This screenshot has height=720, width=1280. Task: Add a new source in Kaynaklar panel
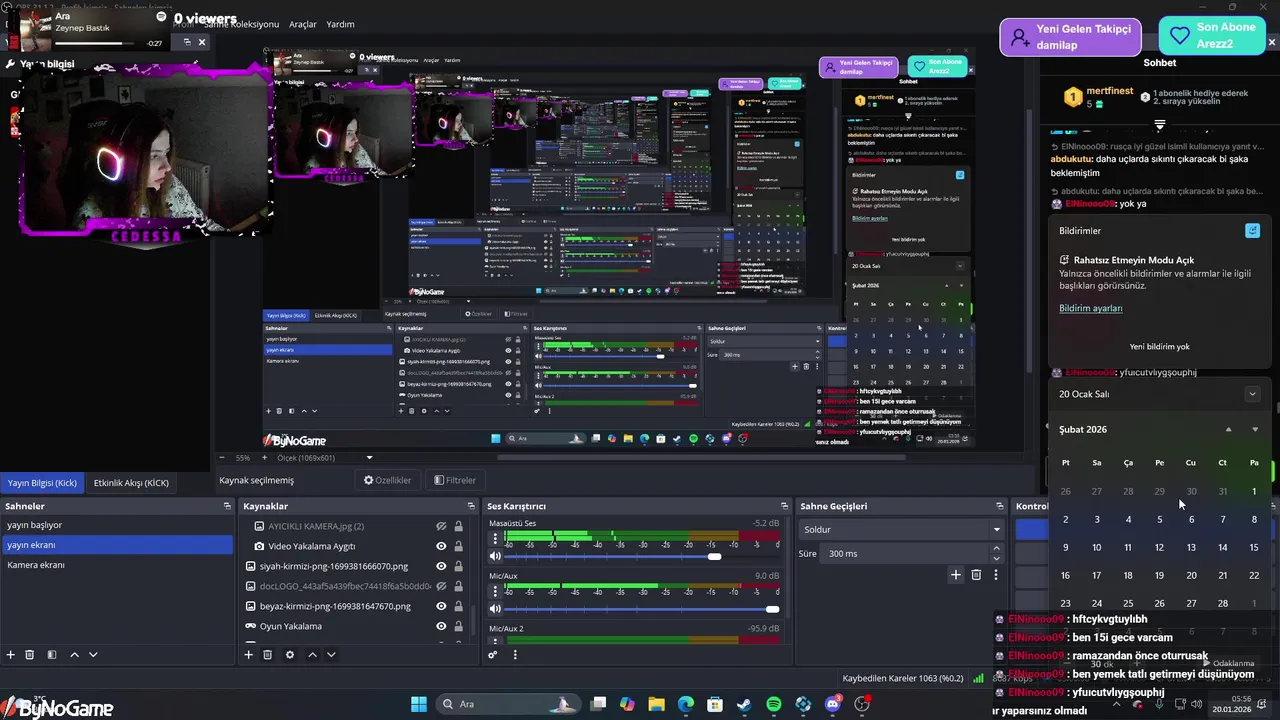[249, 655]
